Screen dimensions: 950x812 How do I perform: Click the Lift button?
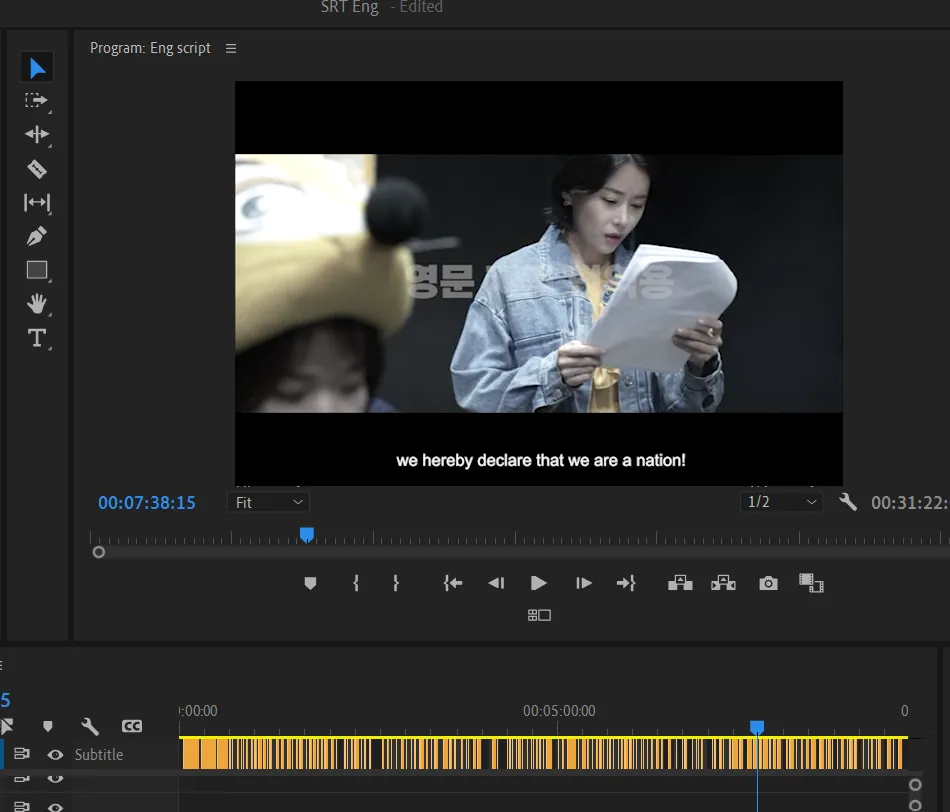(680, 583)
